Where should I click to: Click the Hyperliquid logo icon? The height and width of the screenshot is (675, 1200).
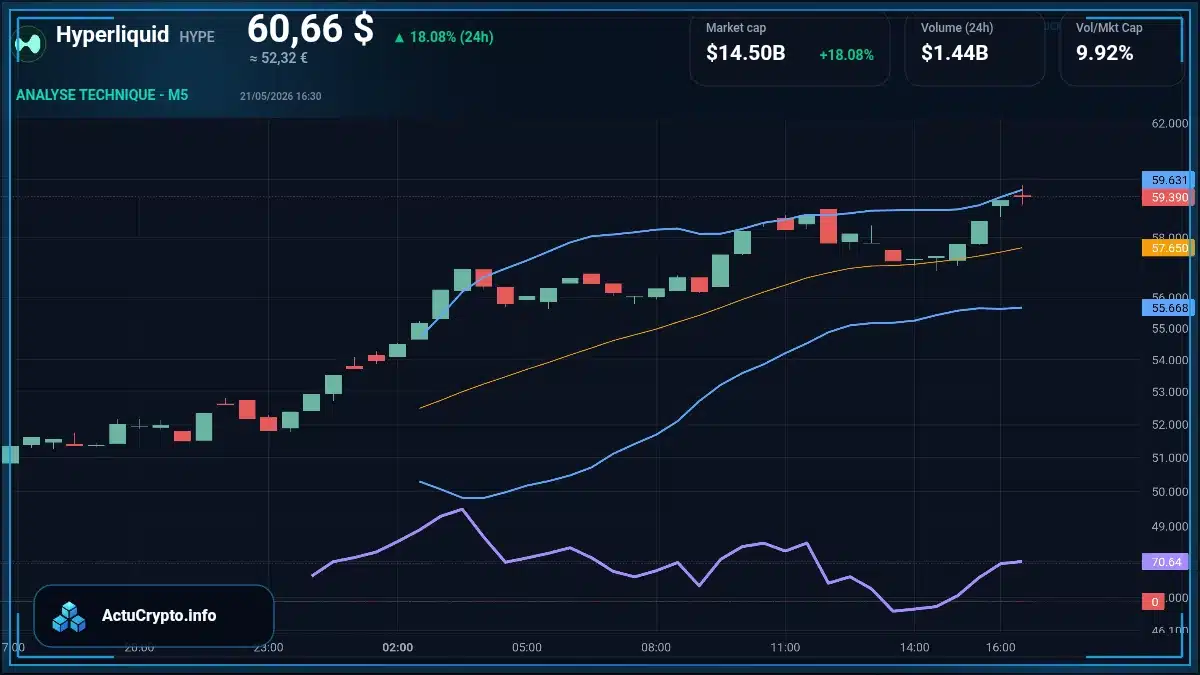(29, 43)
